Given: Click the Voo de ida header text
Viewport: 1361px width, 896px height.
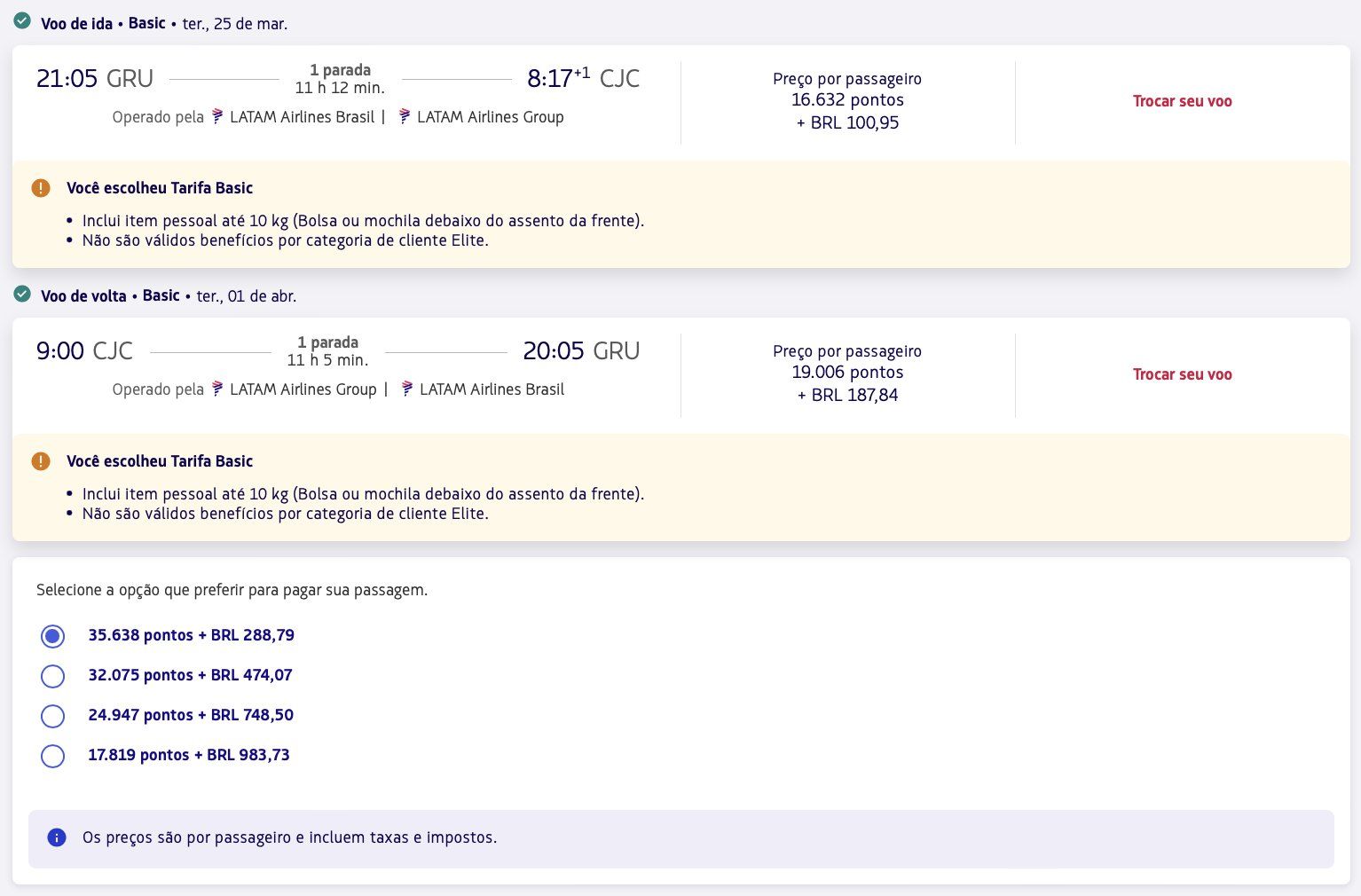Looking at the screenshot, I should click(x=76, y=24).
